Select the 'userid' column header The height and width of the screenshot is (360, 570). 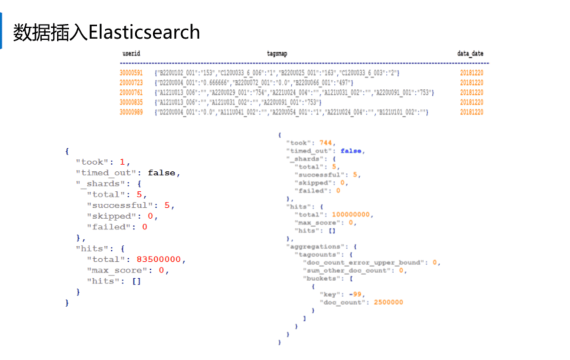[x=131, y=53]
